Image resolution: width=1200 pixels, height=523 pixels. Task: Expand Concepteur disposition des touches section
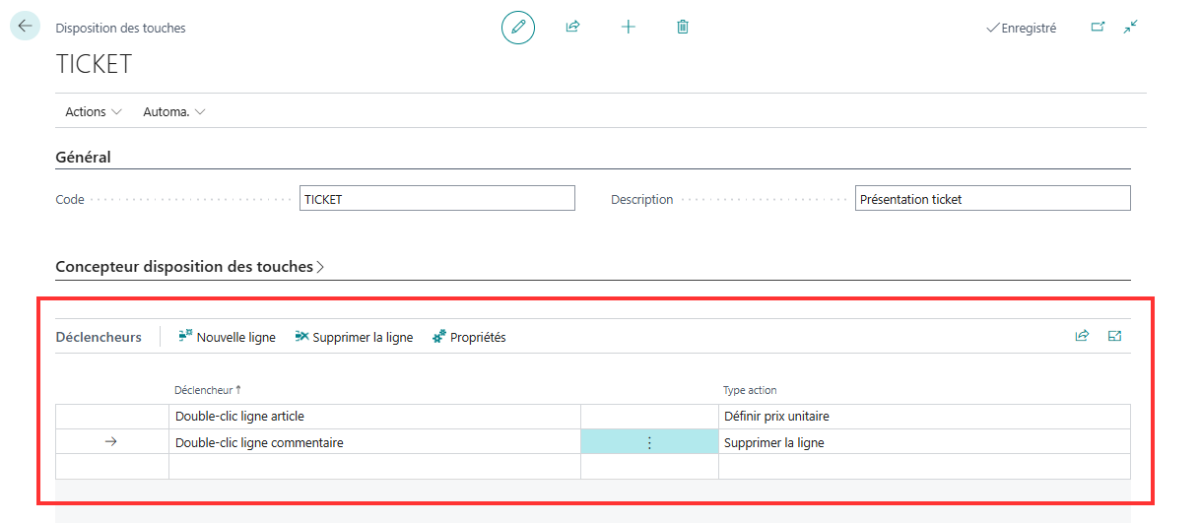[x=190, y=267]
